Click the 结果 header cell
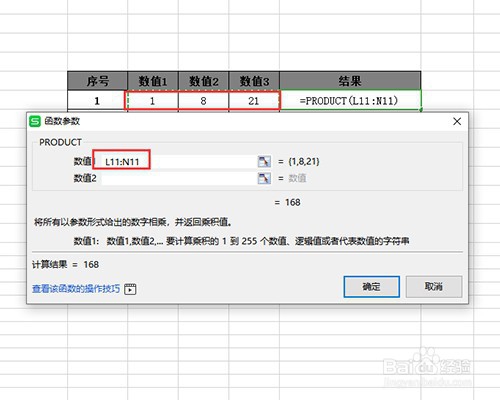 pos(350,81)
